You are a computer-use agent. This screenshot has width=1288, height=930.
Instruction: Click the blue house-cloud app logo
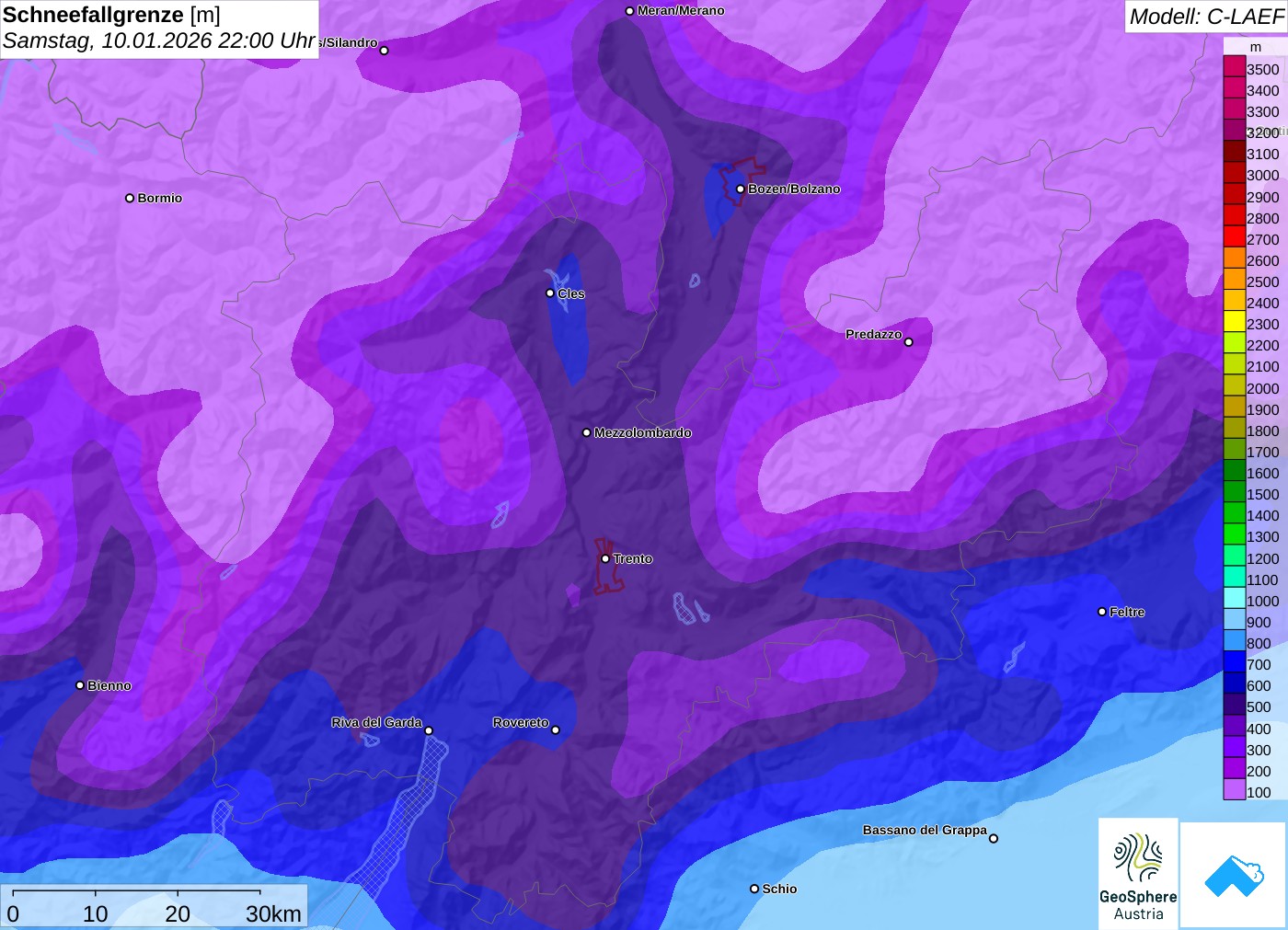pyautogui.click(x=1234, y=876)
